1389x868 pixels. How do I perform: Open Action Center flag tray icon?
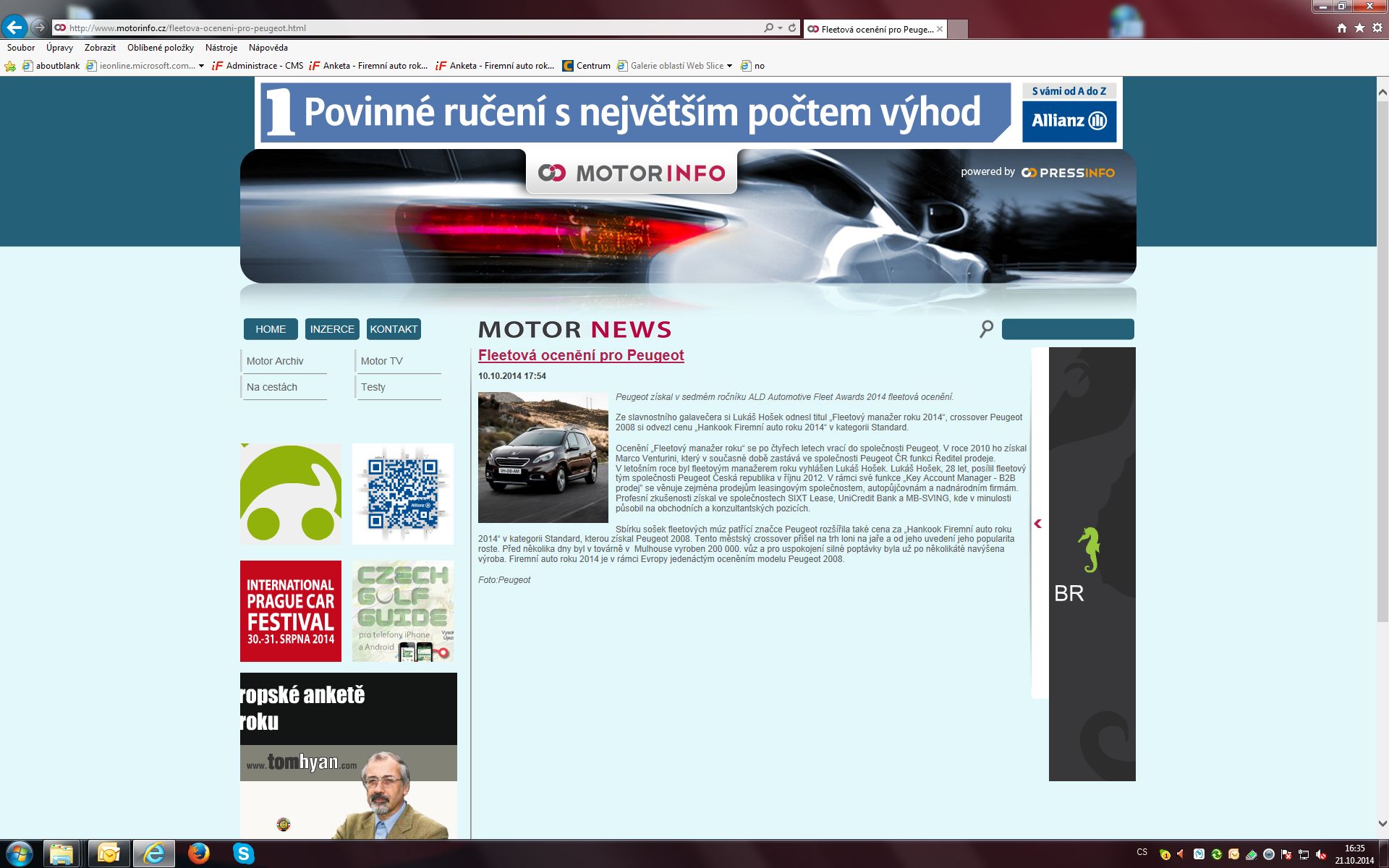pos(1286,854)
